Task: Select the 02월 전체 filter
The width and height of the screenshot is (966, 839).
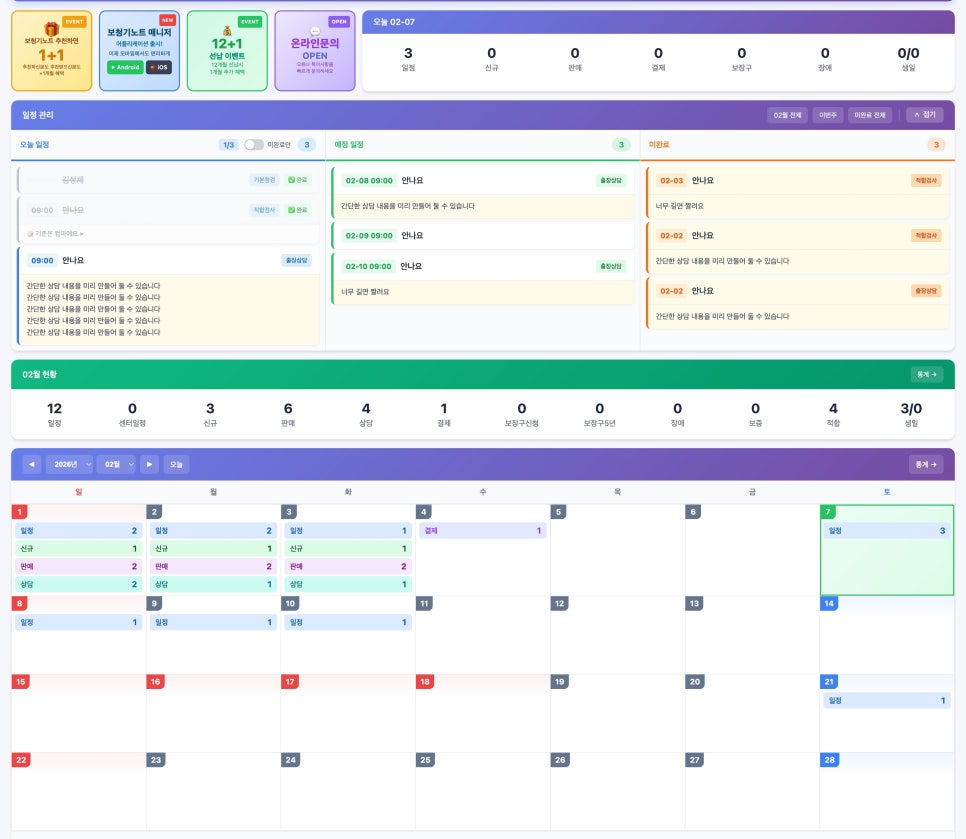Action: pos(787,115)
